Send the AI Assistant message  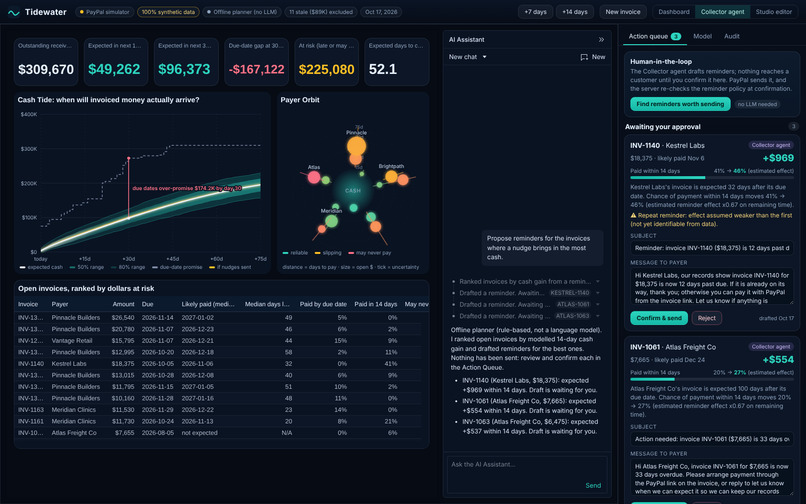(x=593, y=485)
